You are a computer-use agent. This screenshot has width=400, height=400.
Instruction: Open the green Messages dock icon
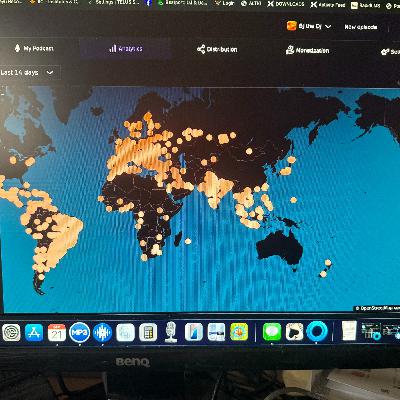tap(272, 332)
